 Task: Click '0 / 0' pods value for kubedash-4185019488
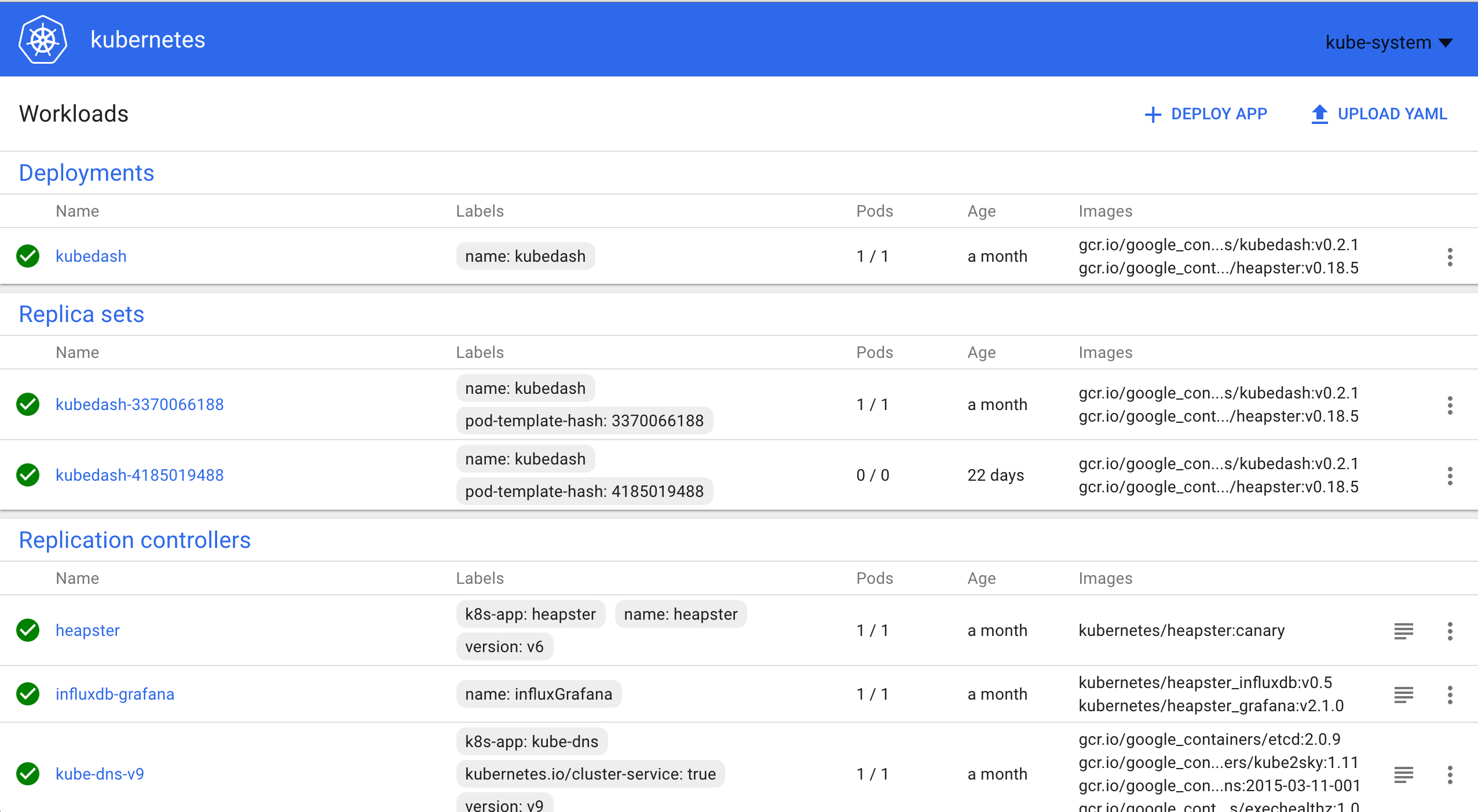pos(873,475)
